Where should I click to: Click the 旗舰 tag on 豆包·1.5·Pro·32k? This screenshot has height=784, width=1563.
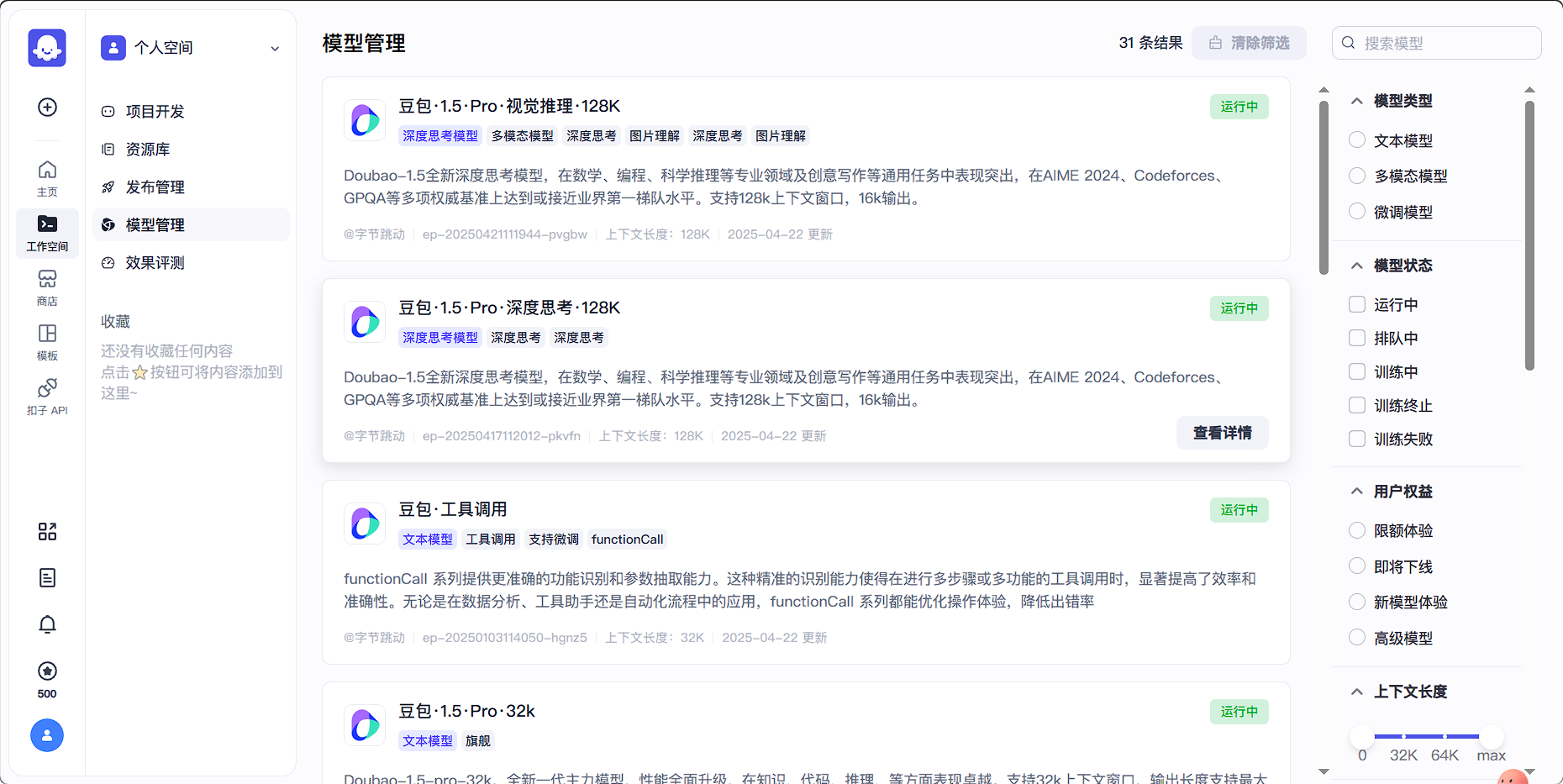[478, 741]
